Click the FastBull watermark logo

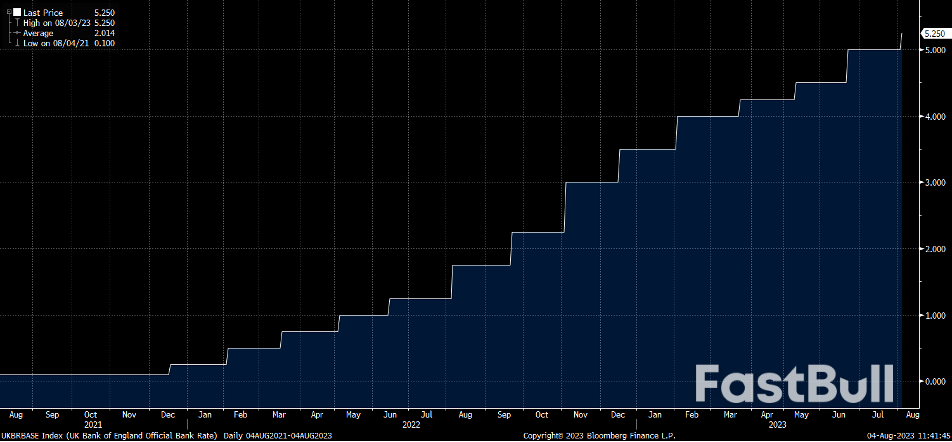[x=794, y=384]
